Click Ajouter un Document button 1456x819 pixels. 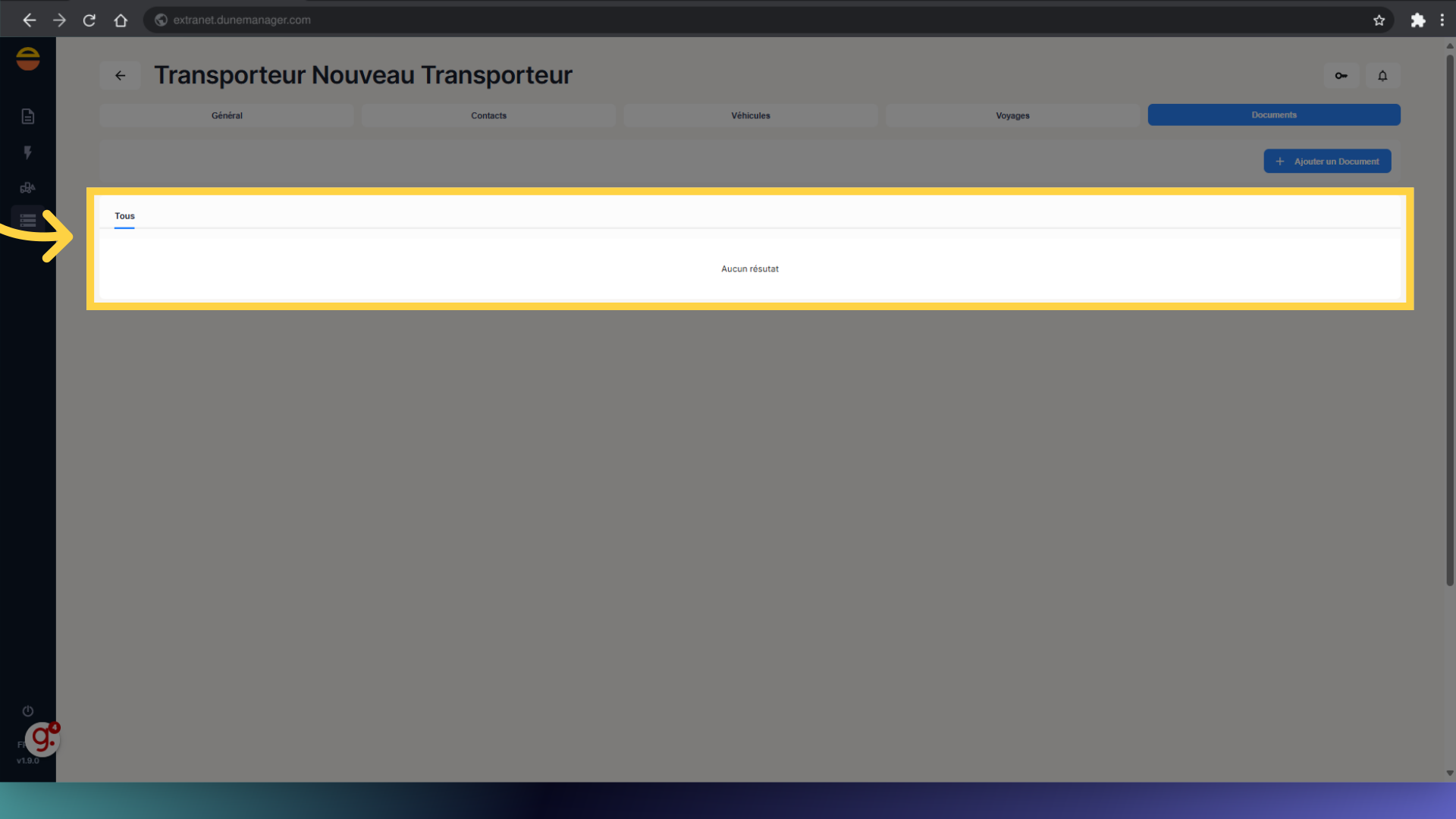(x=1327, y=162)
